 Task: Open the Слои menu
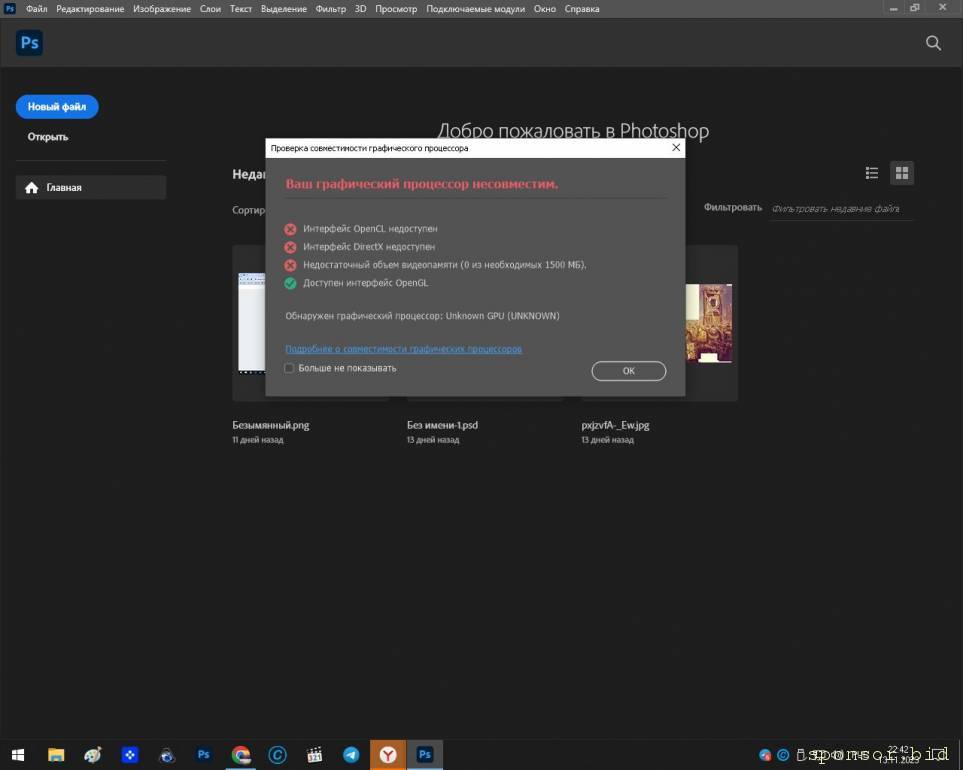210,9
